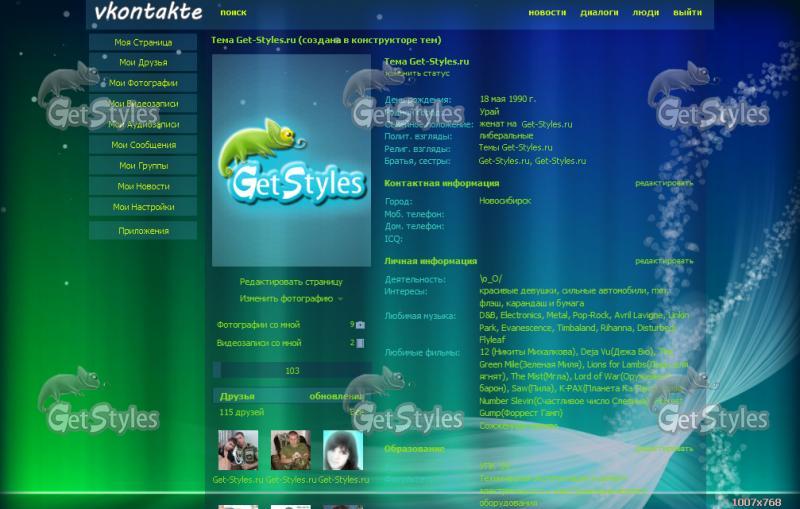Click Редактировать страницу link
Image resolution: width=800 pixels, height=509 pixels.
coord(291,282)
